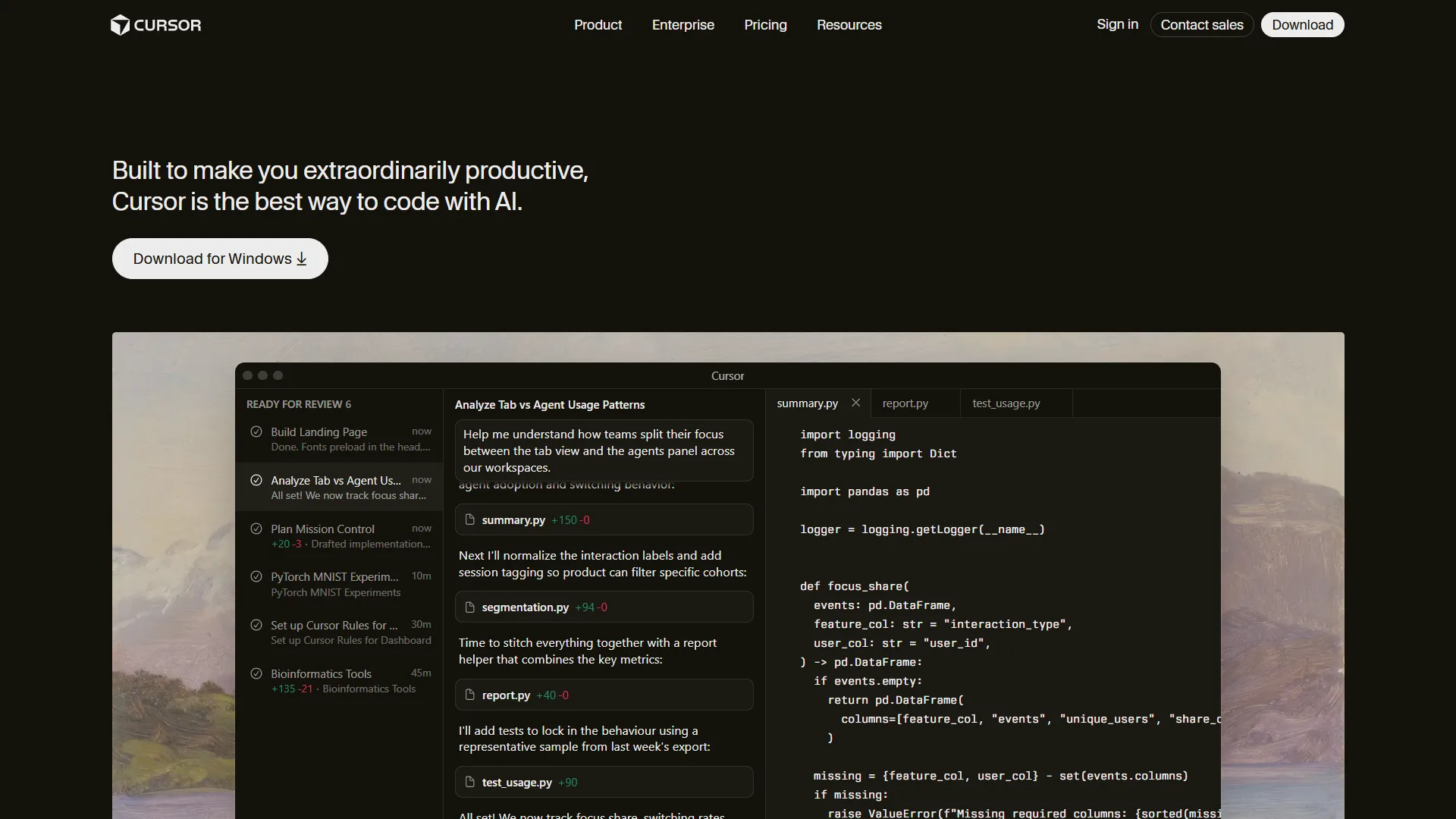The height and width of the screenshot is (819, 1456).
Task: Go to the Pricing page
Action: [x=765, y=25]
